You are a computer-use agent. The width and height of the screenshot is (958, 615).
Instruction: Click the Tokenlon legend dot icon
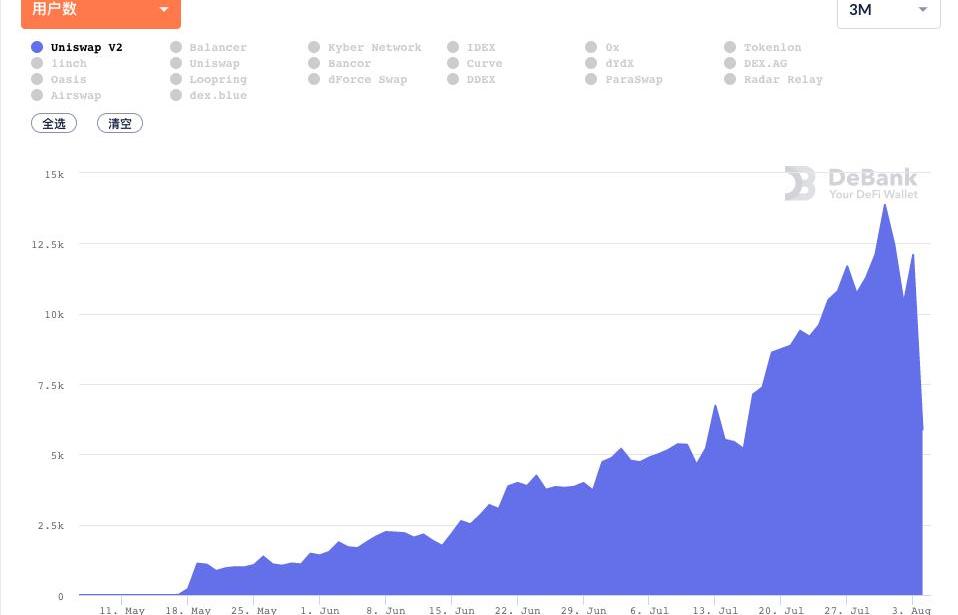pos(731,47)
